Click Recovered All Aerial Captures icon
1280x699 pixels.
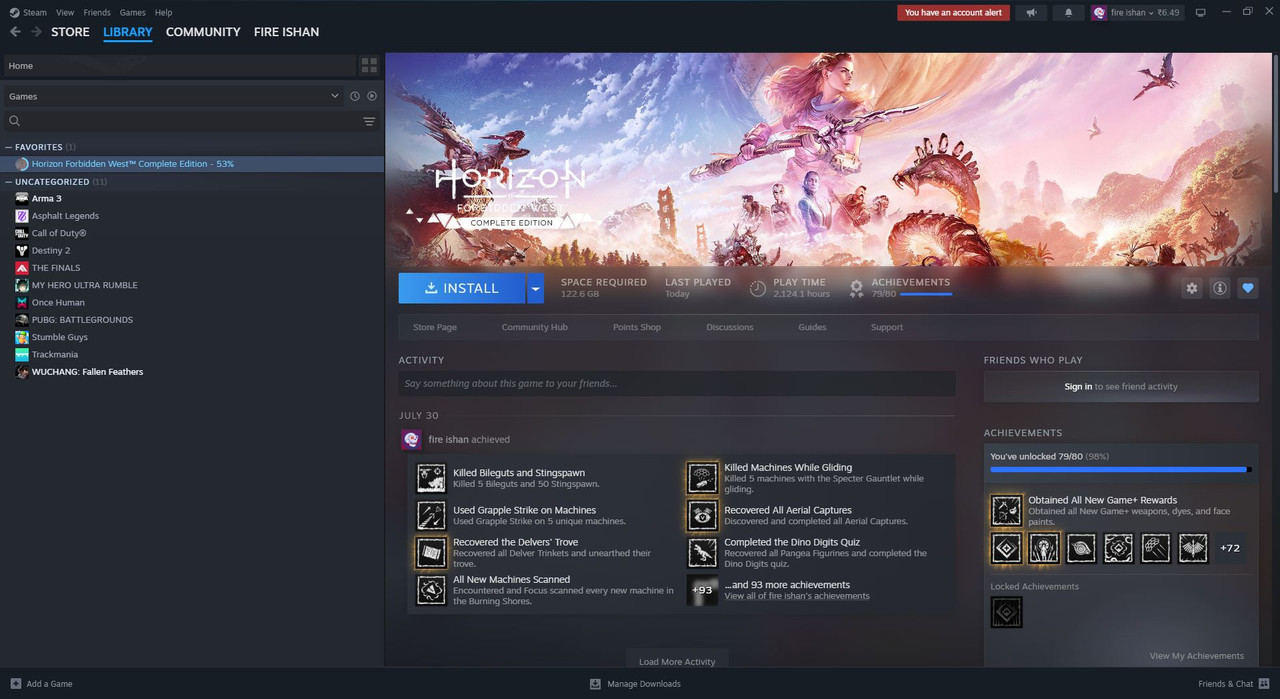(702, 516)
